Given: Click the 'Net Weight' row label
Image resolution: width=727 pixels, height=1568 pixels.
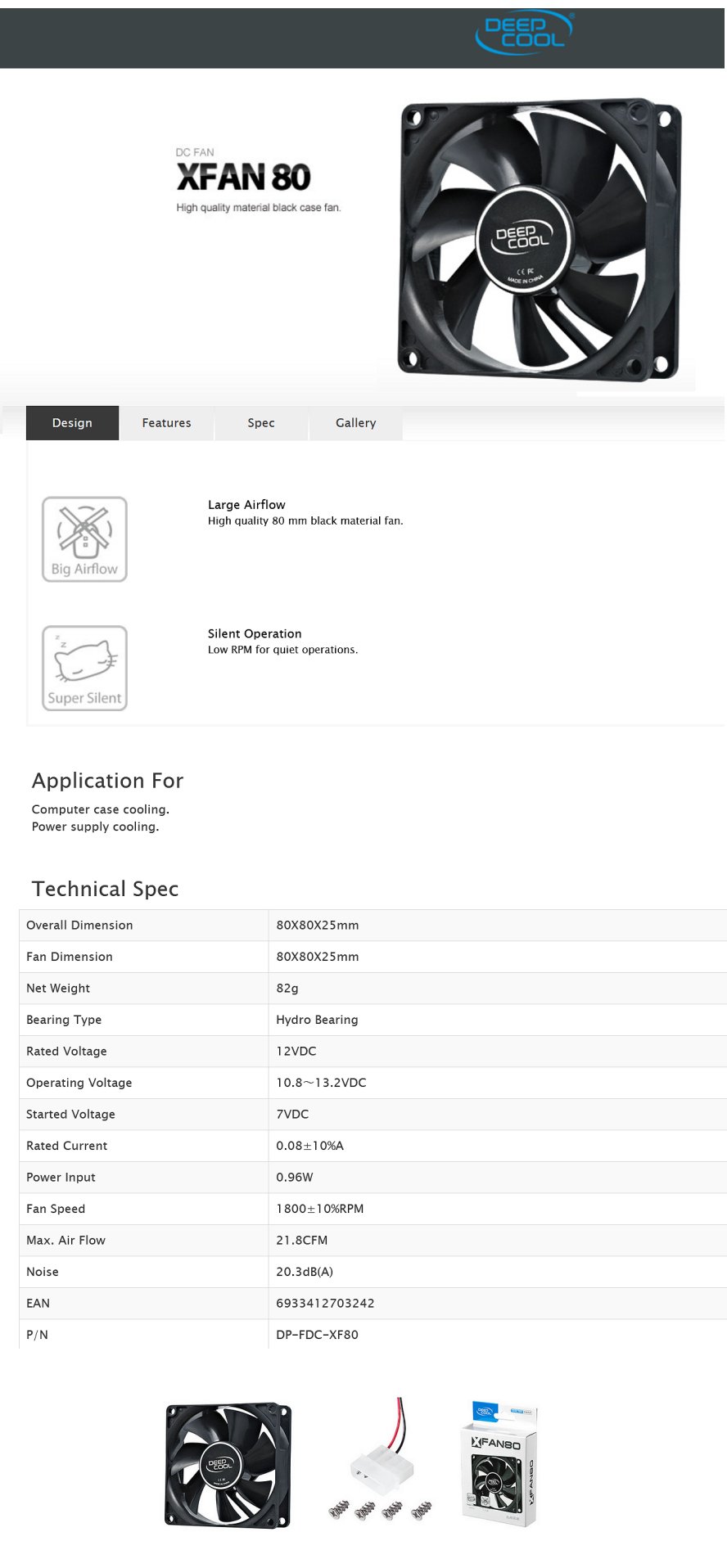Looking at the screenshot, I should coord(58,989).
